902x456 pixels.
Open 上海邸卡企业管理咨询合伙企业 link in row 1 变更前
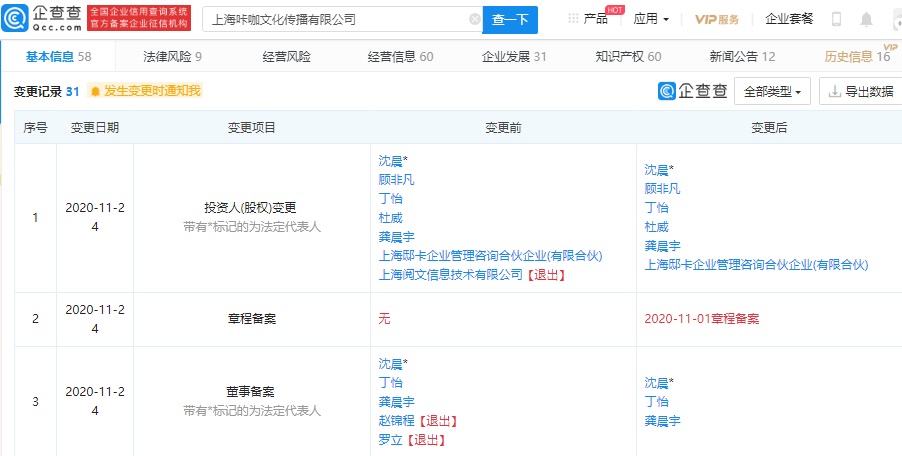(x=490, y=255)
